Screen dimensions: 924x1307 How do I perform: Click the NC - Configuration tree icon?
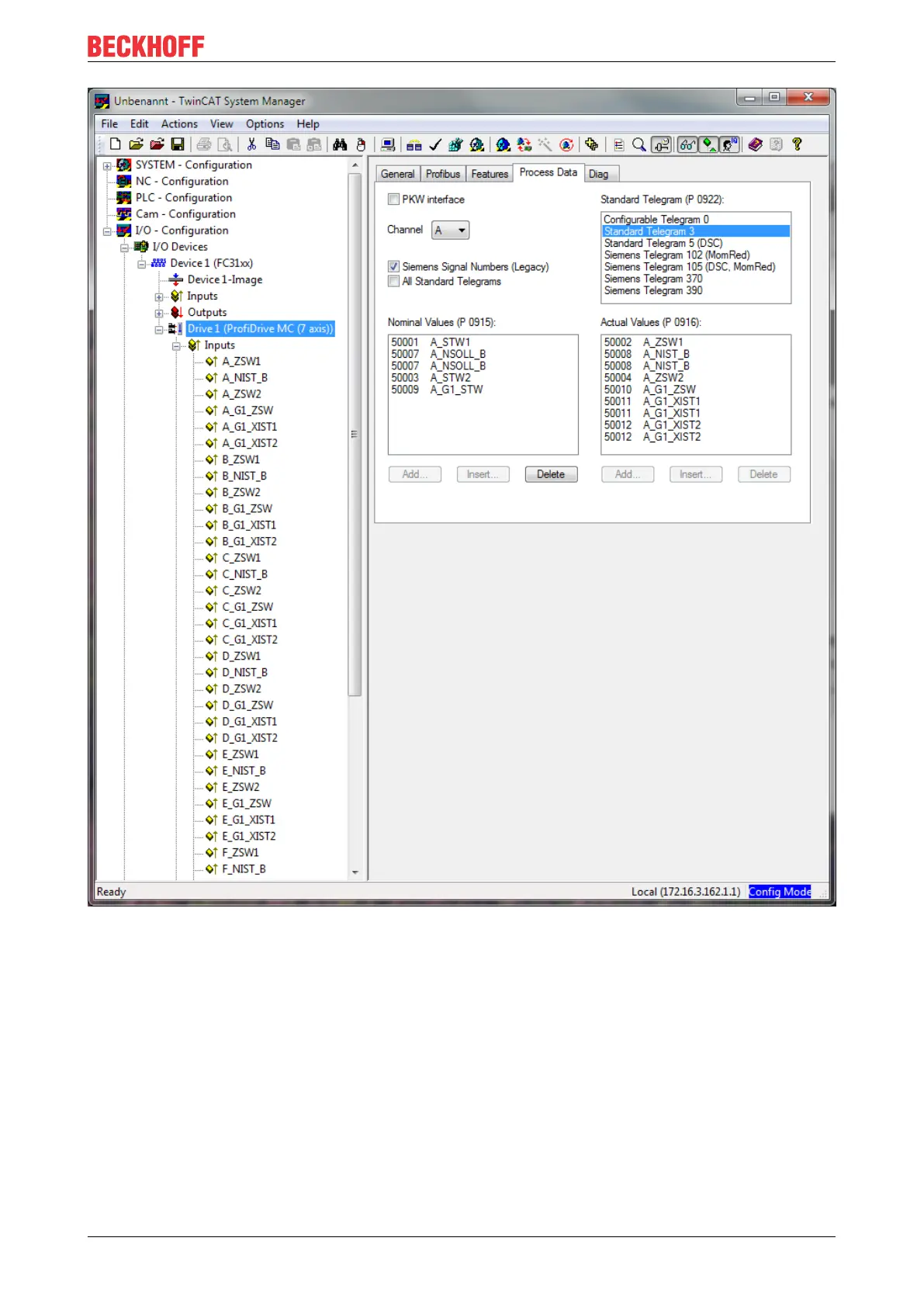coord(123,181)
